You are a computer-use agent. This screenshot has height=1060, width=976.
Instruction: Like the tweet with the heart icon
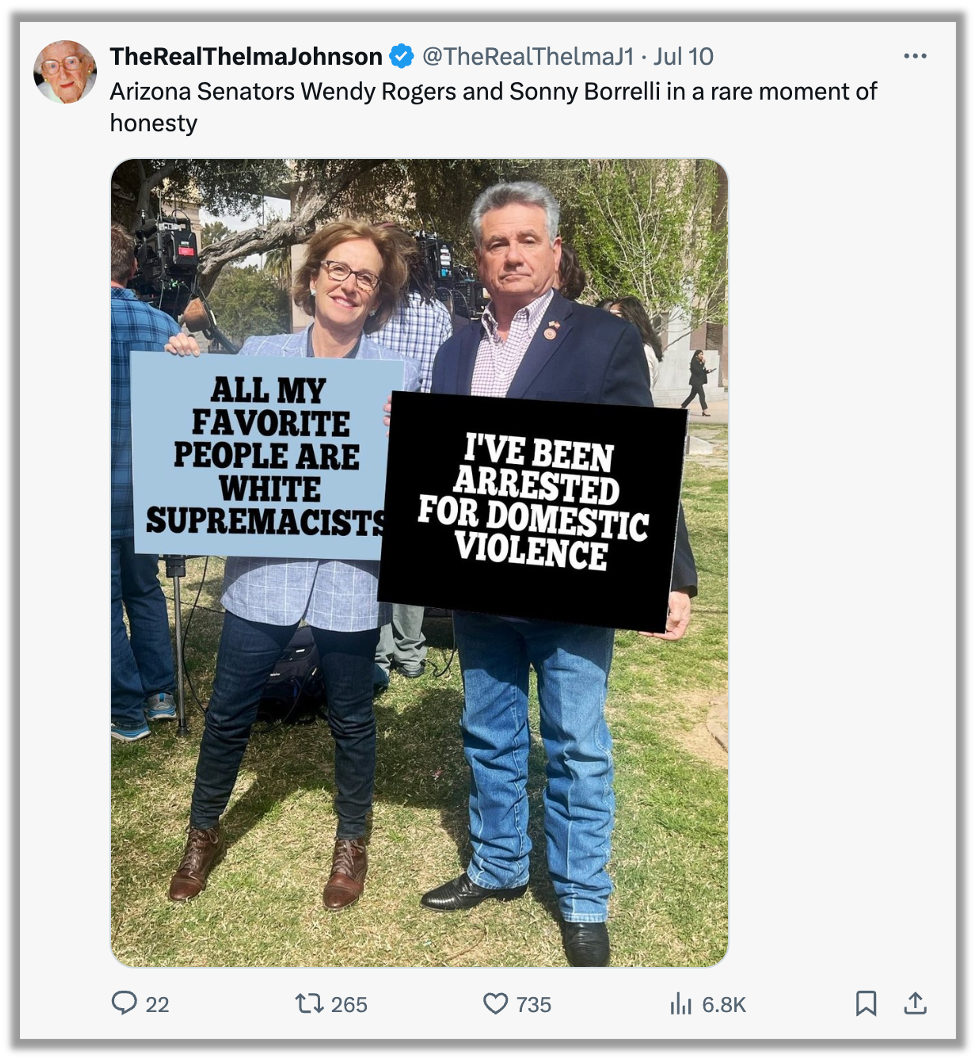click(x=495, y=1004)
